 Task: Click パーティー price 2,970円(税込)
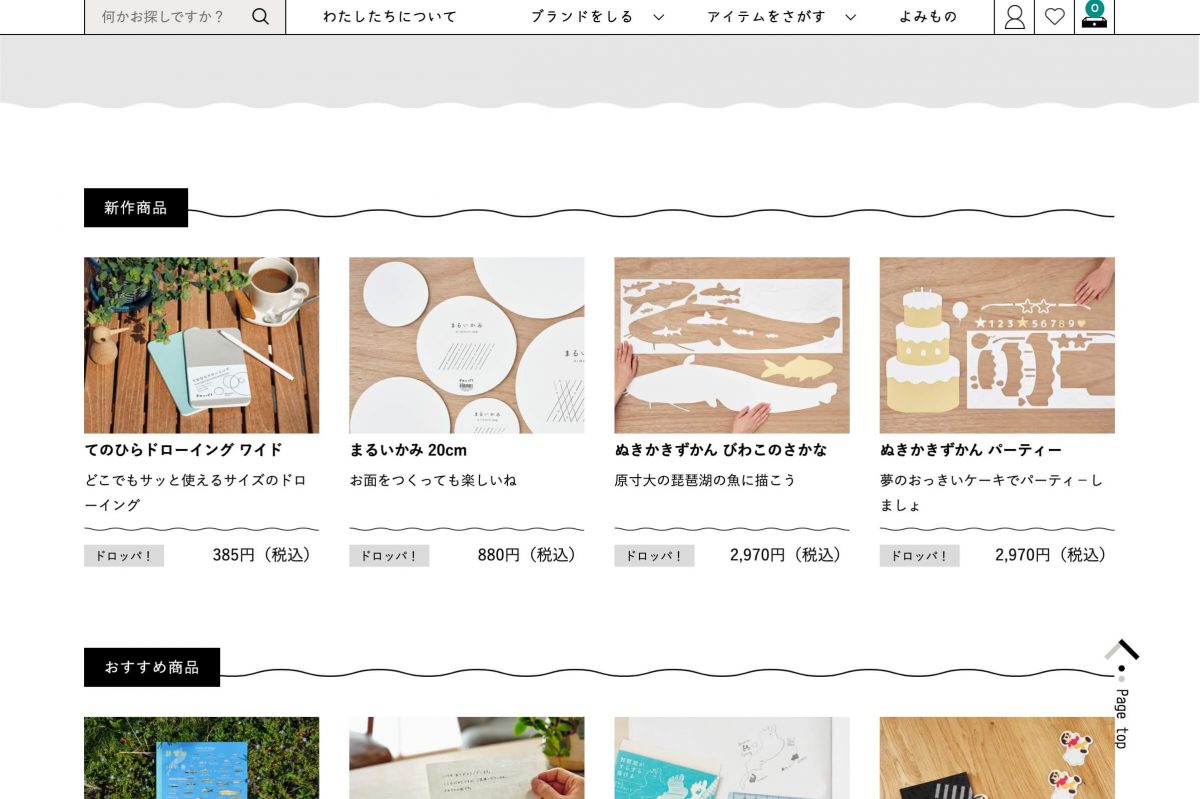1054,555
